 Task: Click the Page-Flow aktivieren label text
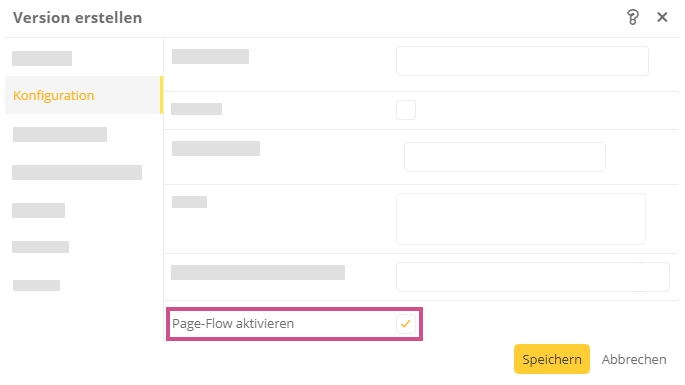click(233, 324)
